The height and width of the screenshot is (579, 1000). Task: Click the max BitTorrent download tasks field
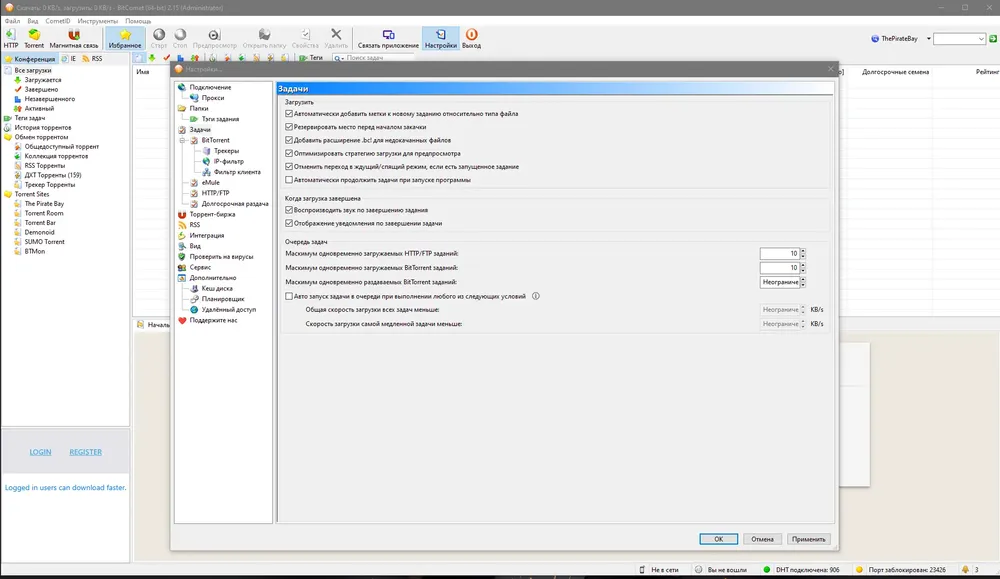click(x=779, y=268)
